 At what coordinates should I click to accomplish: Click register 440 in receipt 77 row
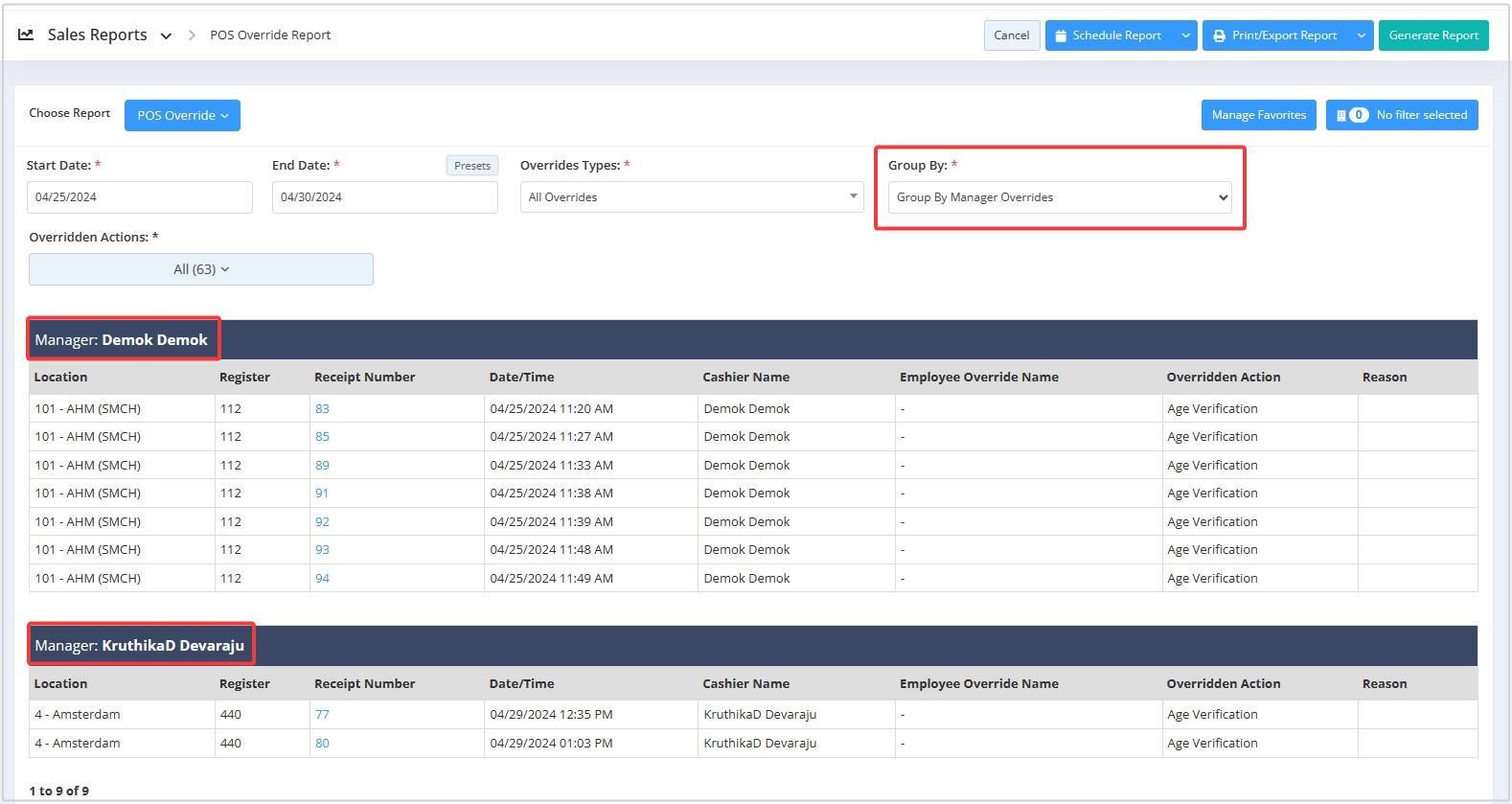pyautogui.click(x=230, y=714)
